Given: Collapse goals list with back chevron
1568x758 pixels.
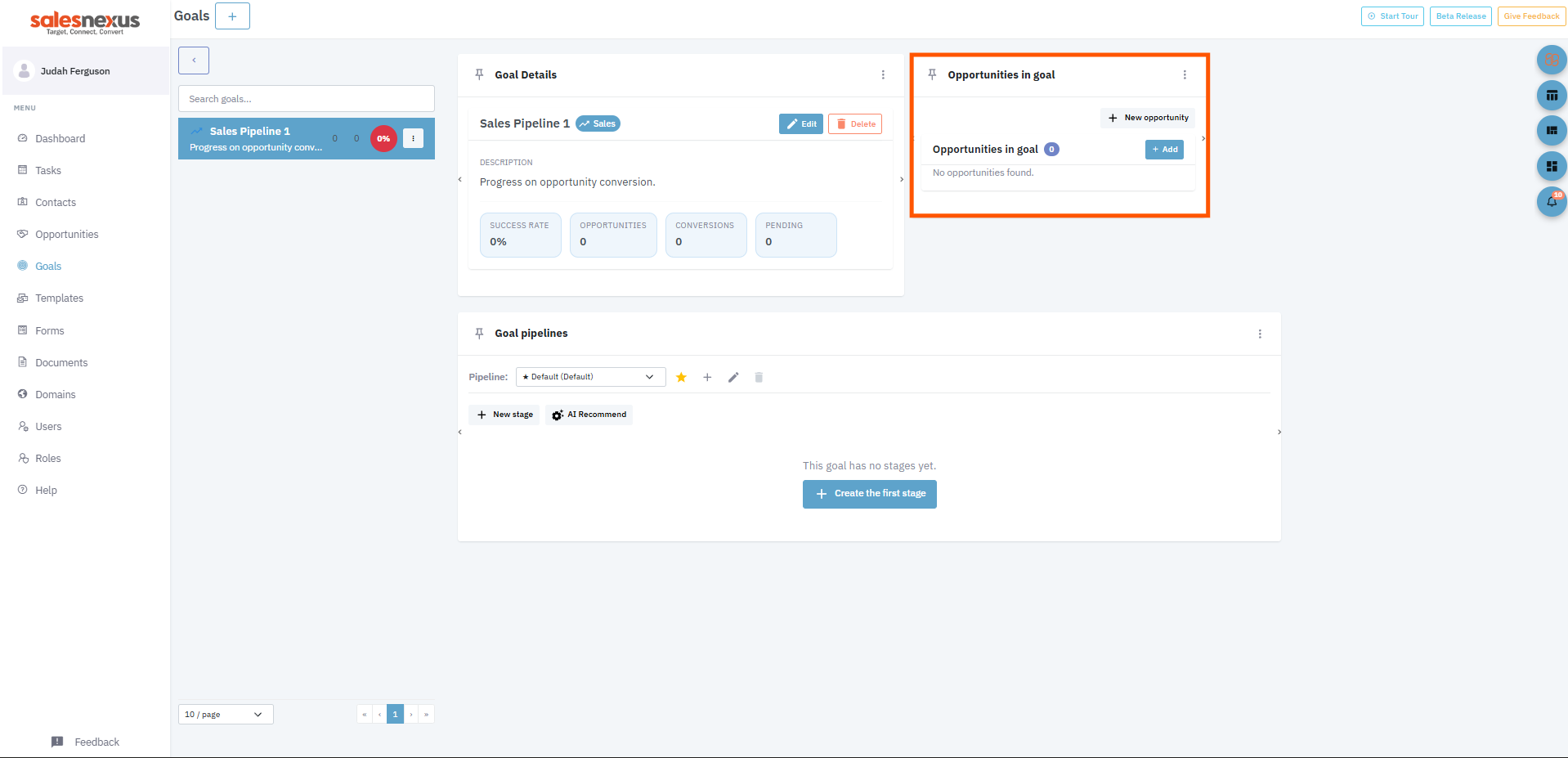Looking at the screenshot, I should [x=194, y=61].
